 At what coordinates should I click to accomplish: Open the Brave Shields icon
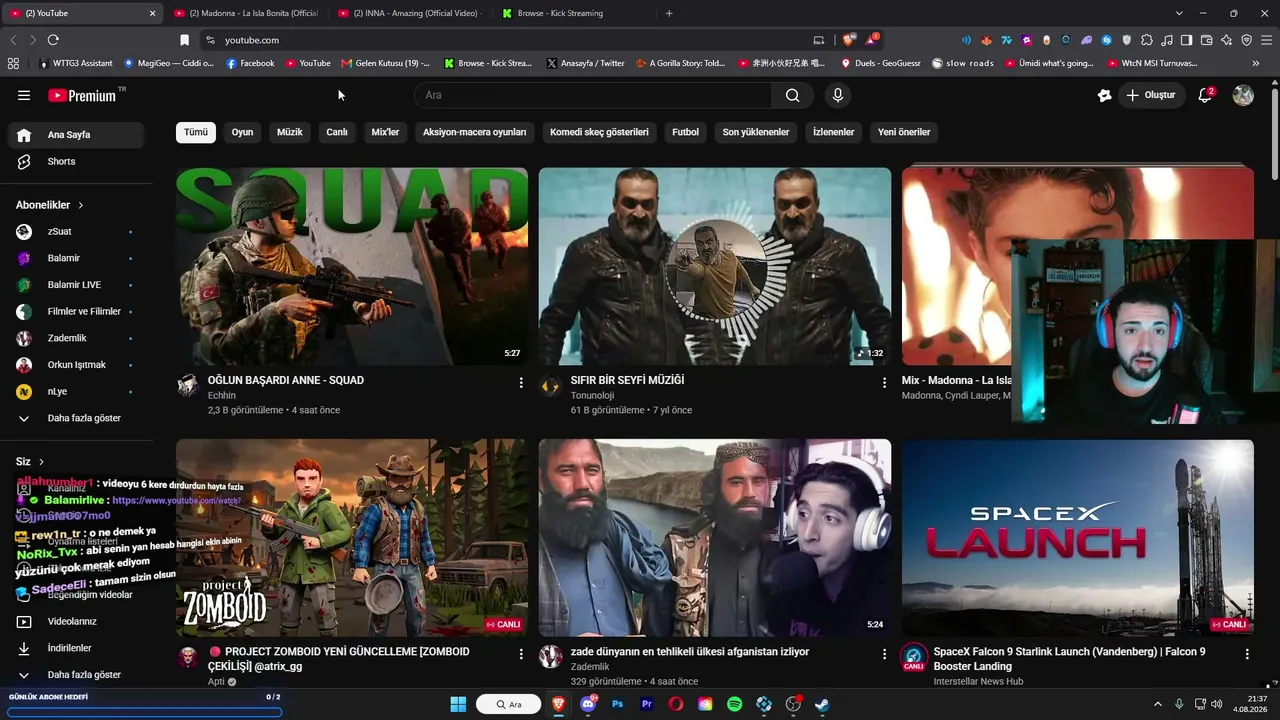(x=849, y=40)
